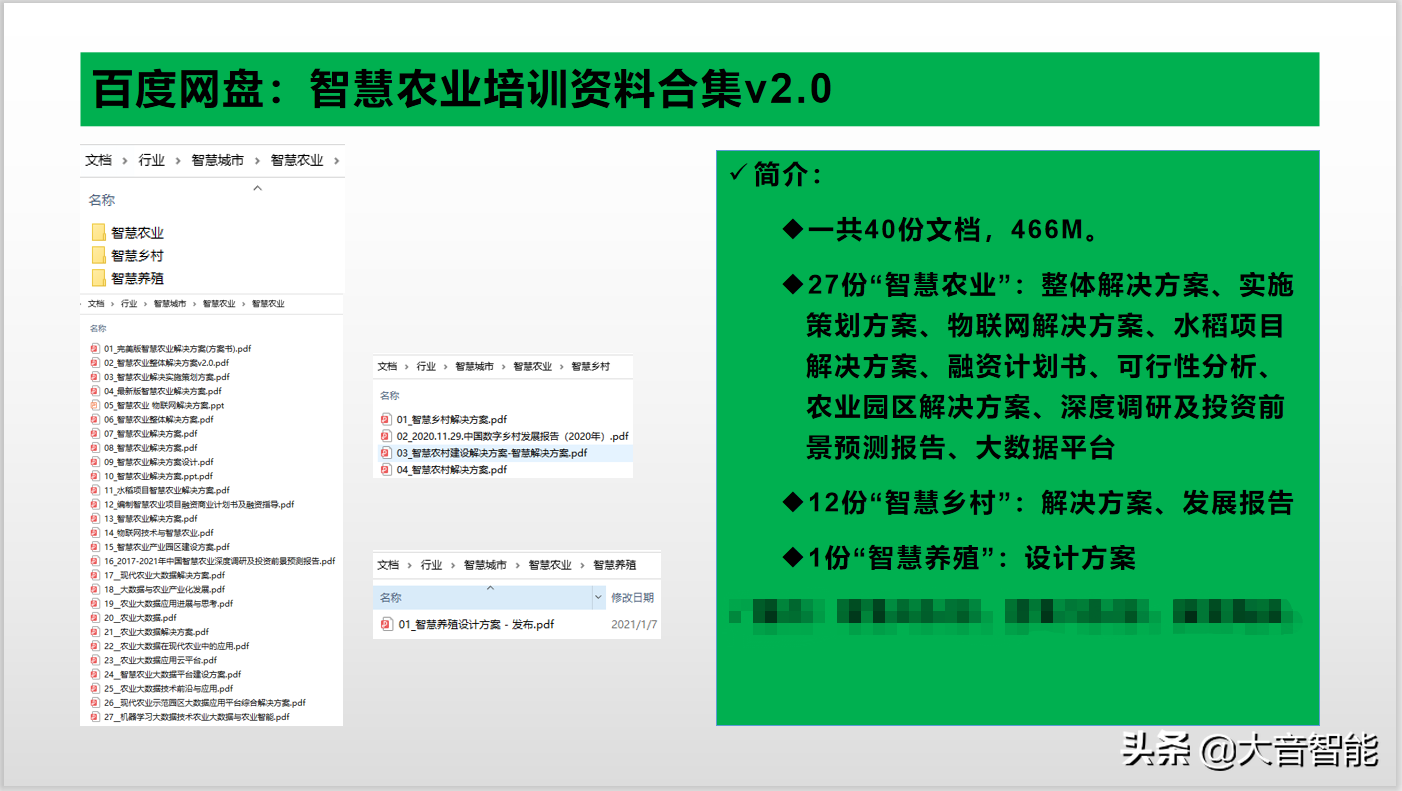
Task: Go to 行业 in top folder breadcrumb
Action: [x=152, y=160]
